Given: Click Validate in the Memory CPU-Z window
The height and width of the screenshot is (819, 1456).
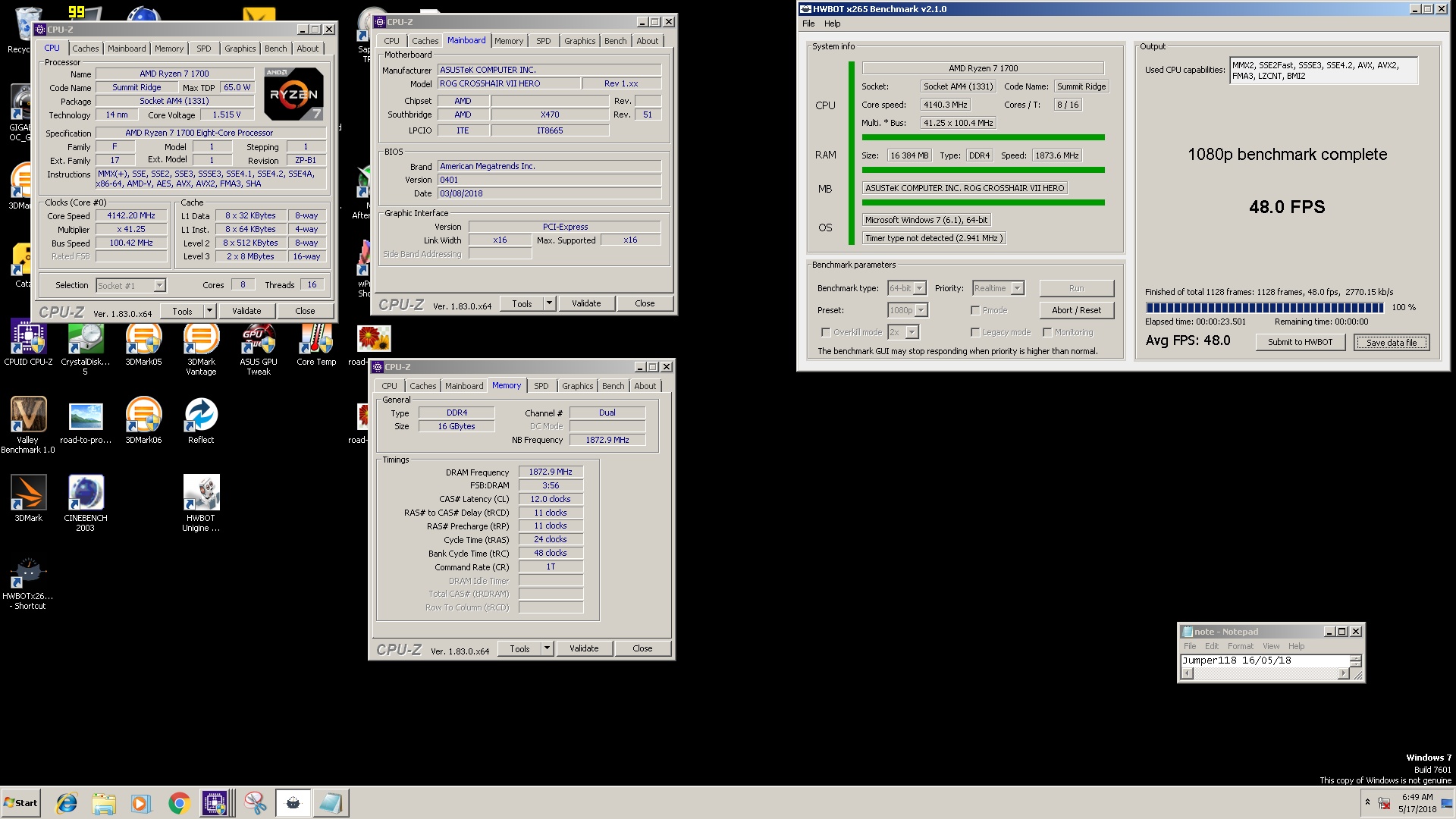Looking at the screenshot, I should tap(584, 648).
